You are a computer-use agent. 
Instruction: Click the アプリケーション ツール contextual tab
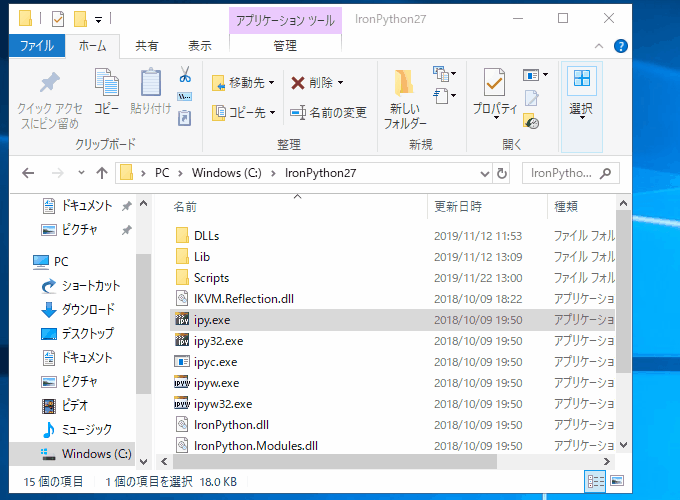click(x=285, y=20)
